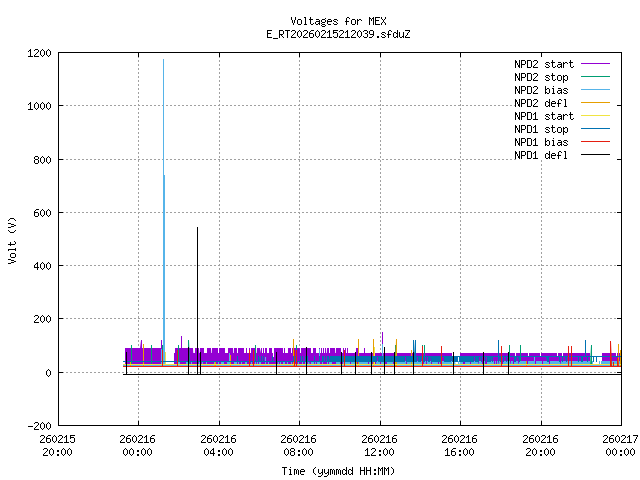Select the NPD1 bias legend entry
Image resolution: width=640 pixels, height=480 pixels.
tap(541, 142)
